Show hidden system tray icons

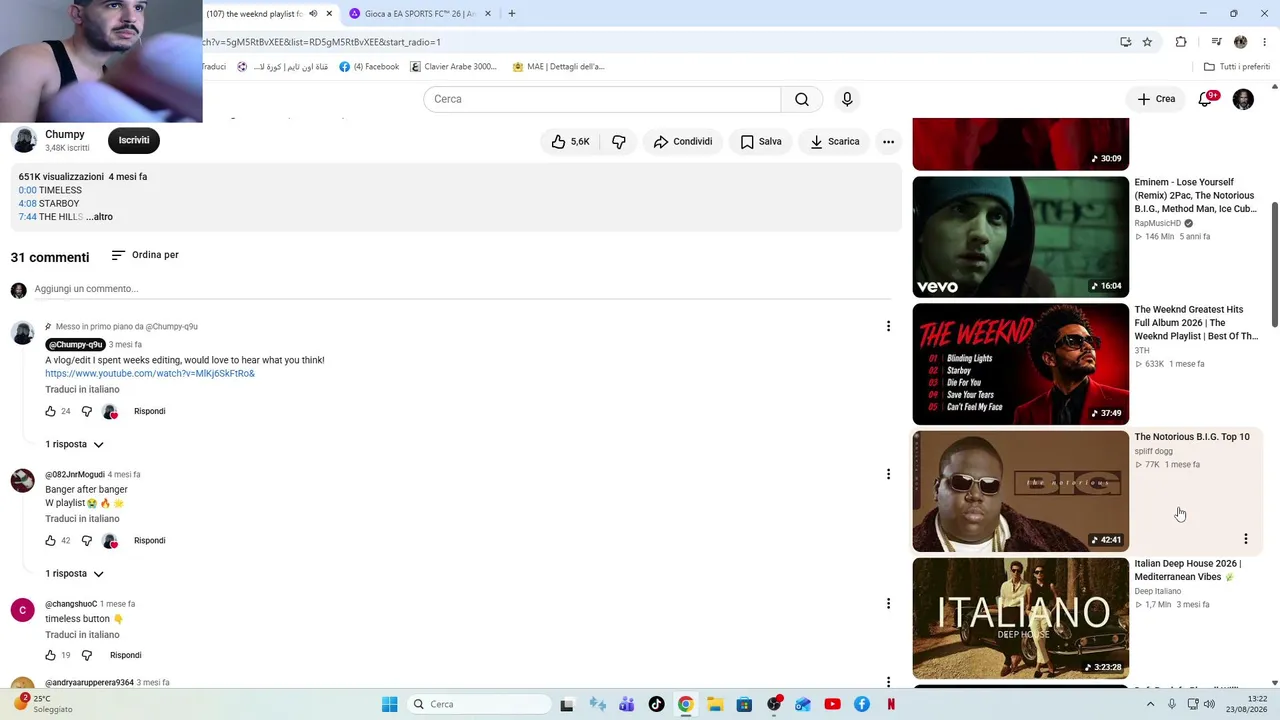click(x=1150, y=704)
